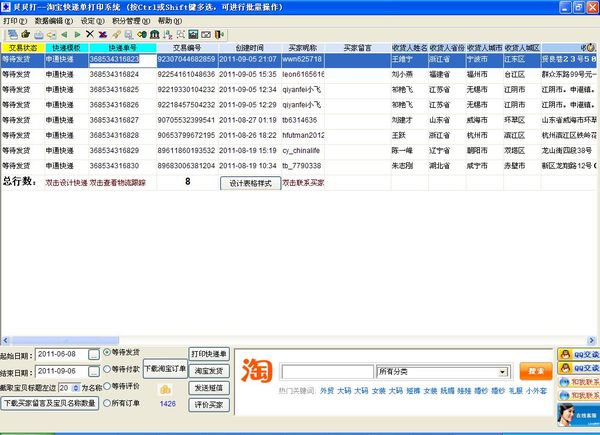Click the 短裤 hot keyword link

coord(413,391)
